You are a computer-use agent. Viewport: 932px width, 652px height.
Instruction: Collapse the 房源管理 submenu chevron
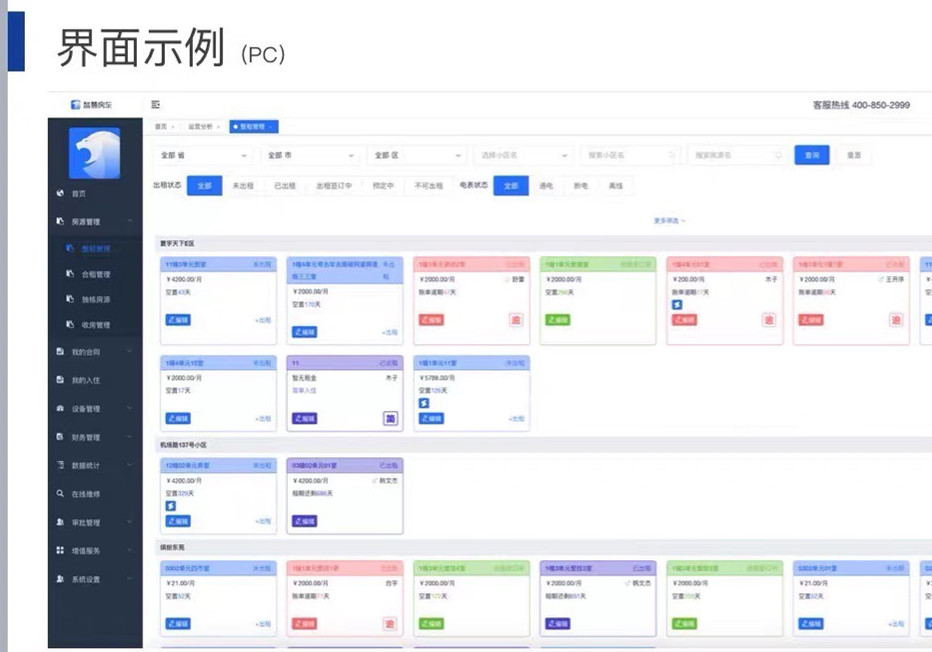130,221
